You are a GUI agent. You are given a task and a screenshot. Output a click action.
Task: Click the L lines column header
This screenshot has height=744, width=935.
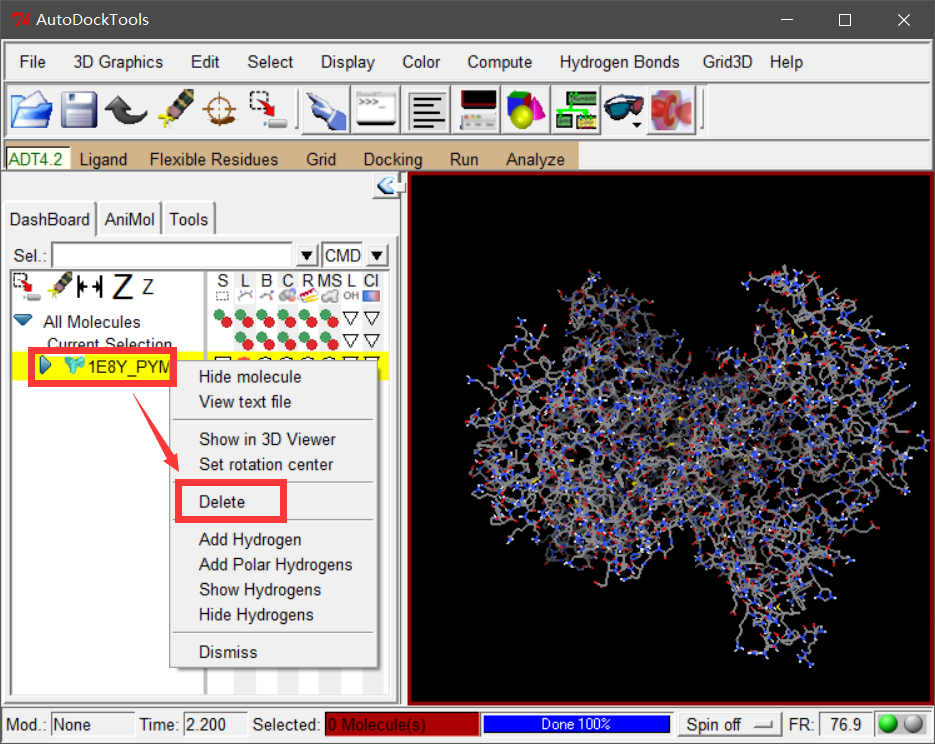coord(244,286)
